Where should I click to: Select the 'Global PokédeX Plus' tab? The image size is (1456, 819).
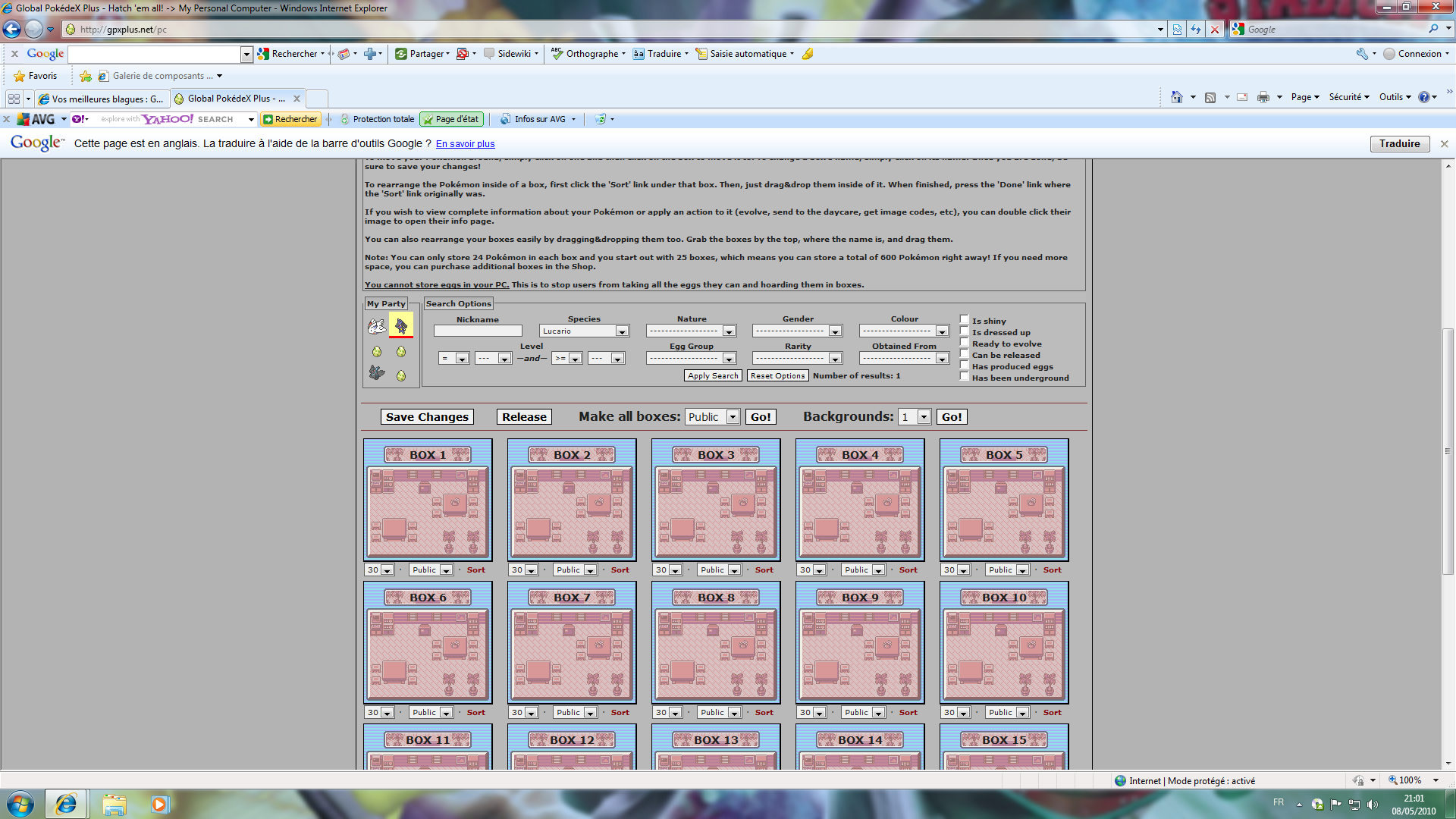[x=237, y=99]
